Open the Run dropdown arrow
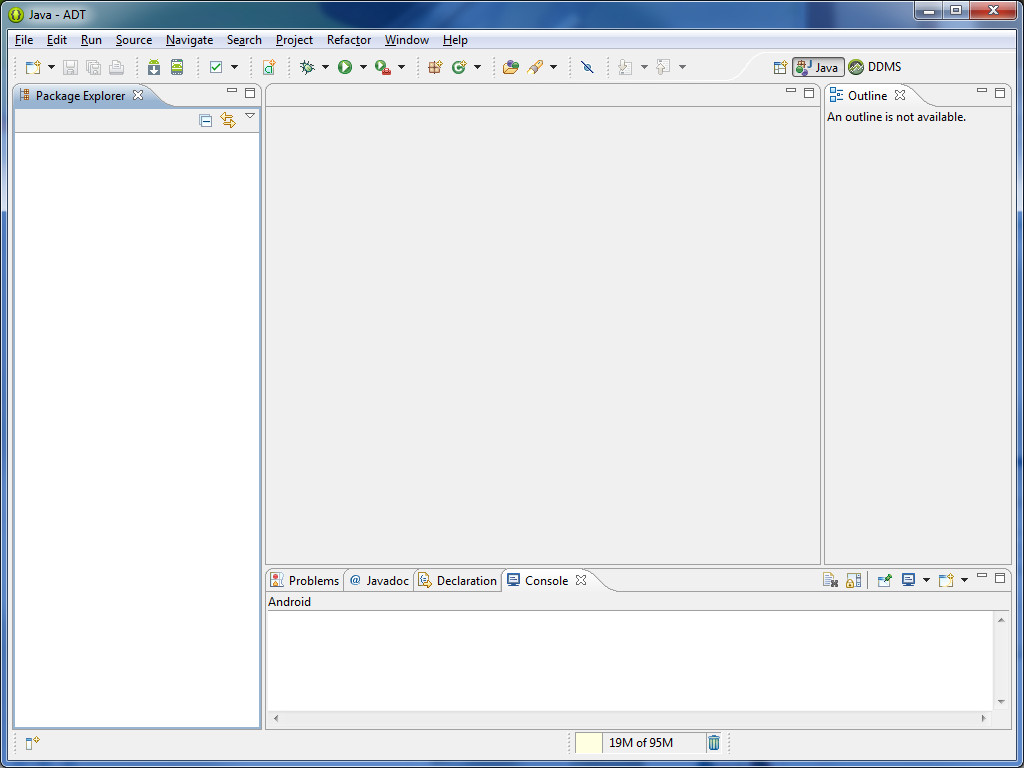Viewport: 1024px width, 768px height. point(363,67)
